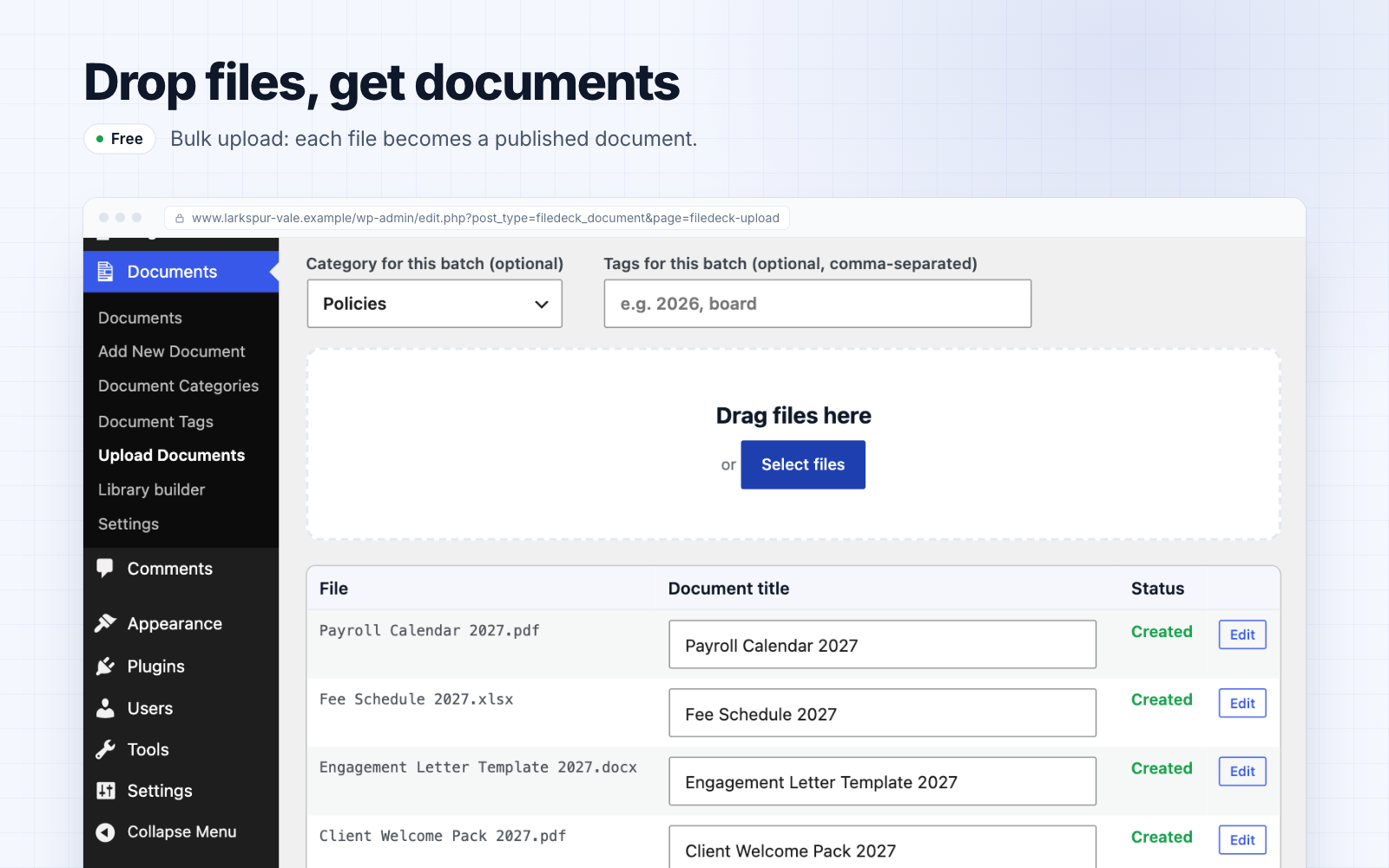1389x868 pixels.
Task: Click the Plugins plug icon
Action: tap(105, 666)
